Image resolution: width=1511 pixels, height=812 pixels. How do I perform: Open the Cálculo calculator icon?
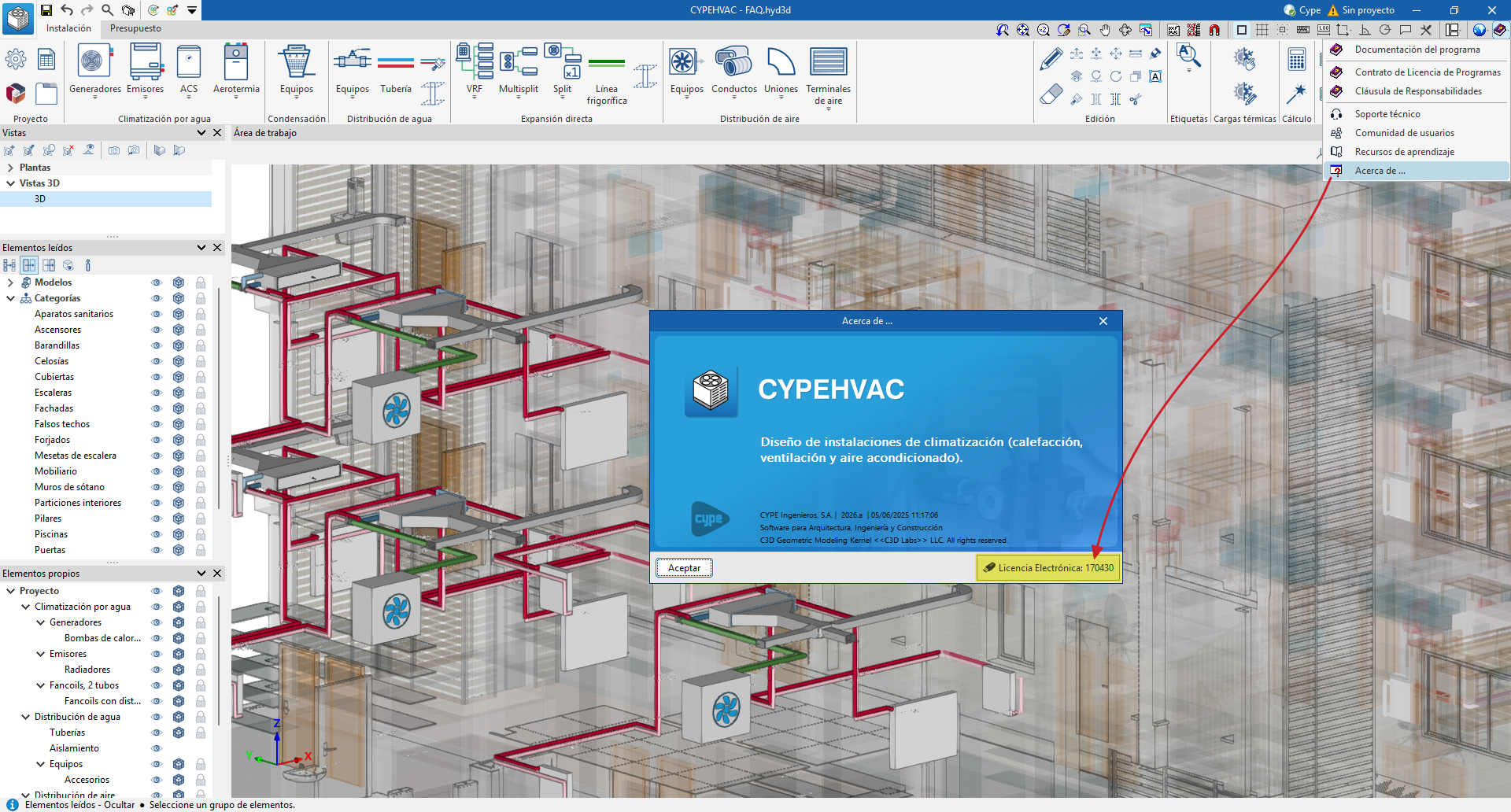click(1296, 60)
